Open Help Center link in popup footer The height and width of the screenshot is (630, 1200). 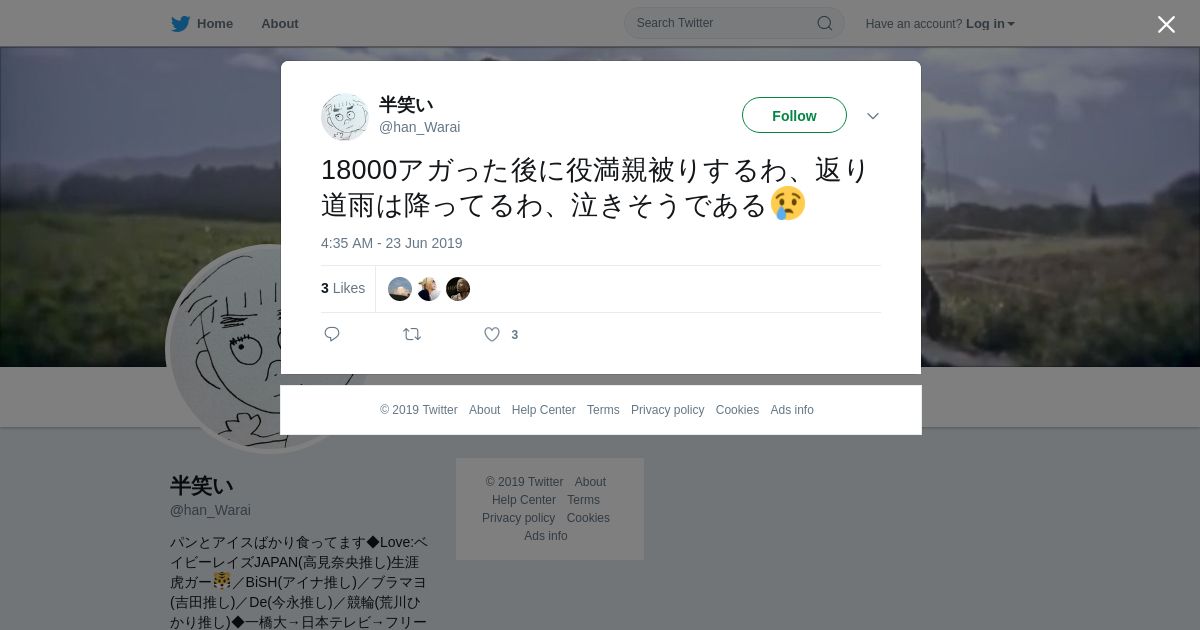click(543, 410)
